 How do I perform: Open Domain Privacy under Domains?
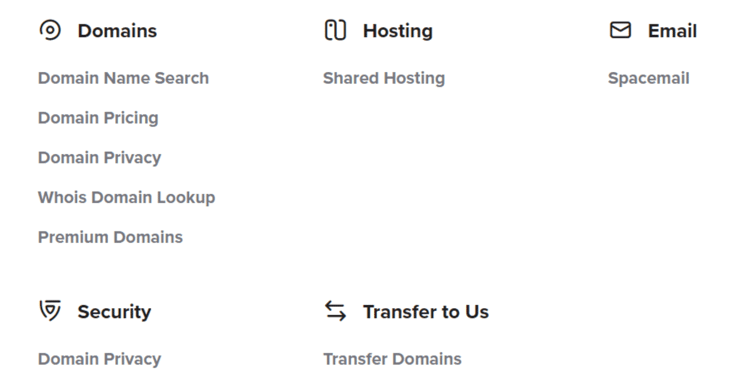tap(100, 158)
